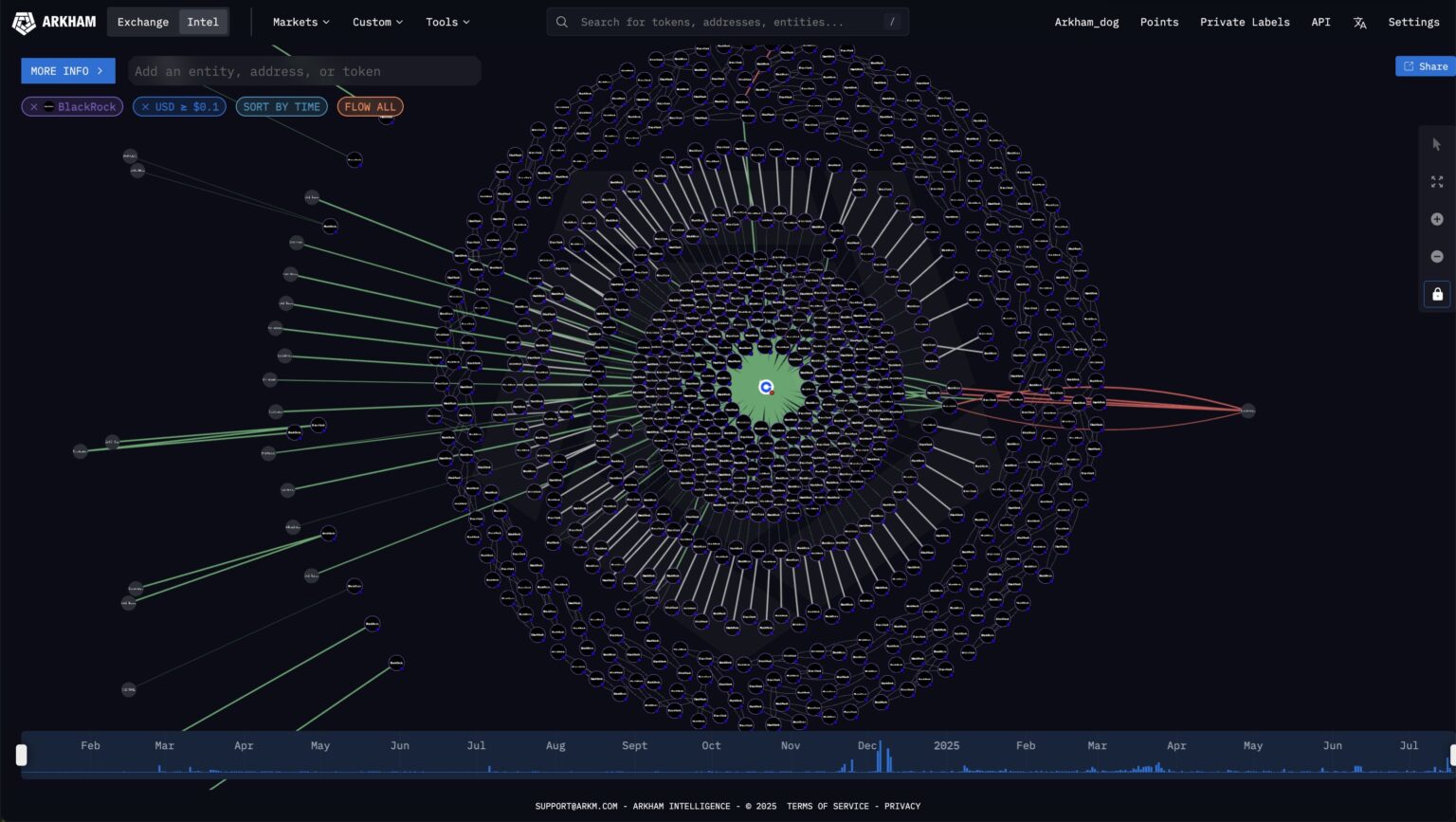Open TERMS OF SERVICE link

tap(828, 806)
